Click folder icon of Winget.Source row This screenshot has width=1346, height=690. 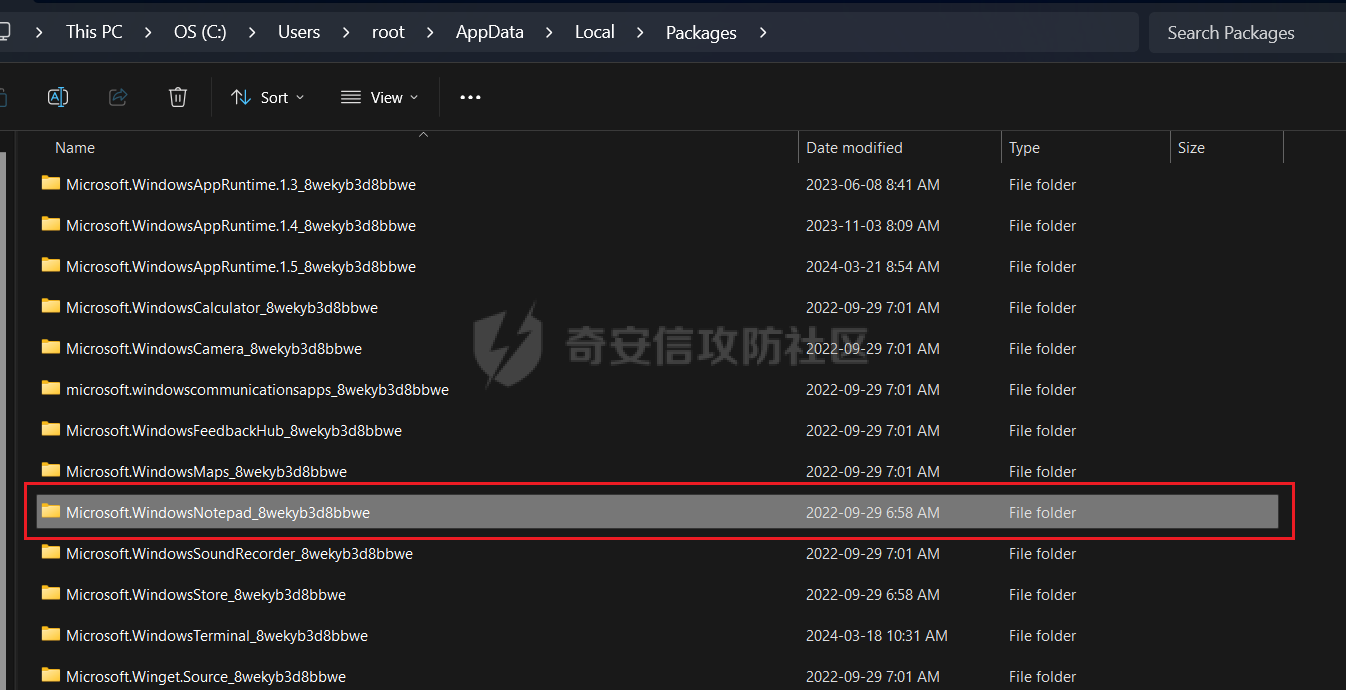coord(51,675)
